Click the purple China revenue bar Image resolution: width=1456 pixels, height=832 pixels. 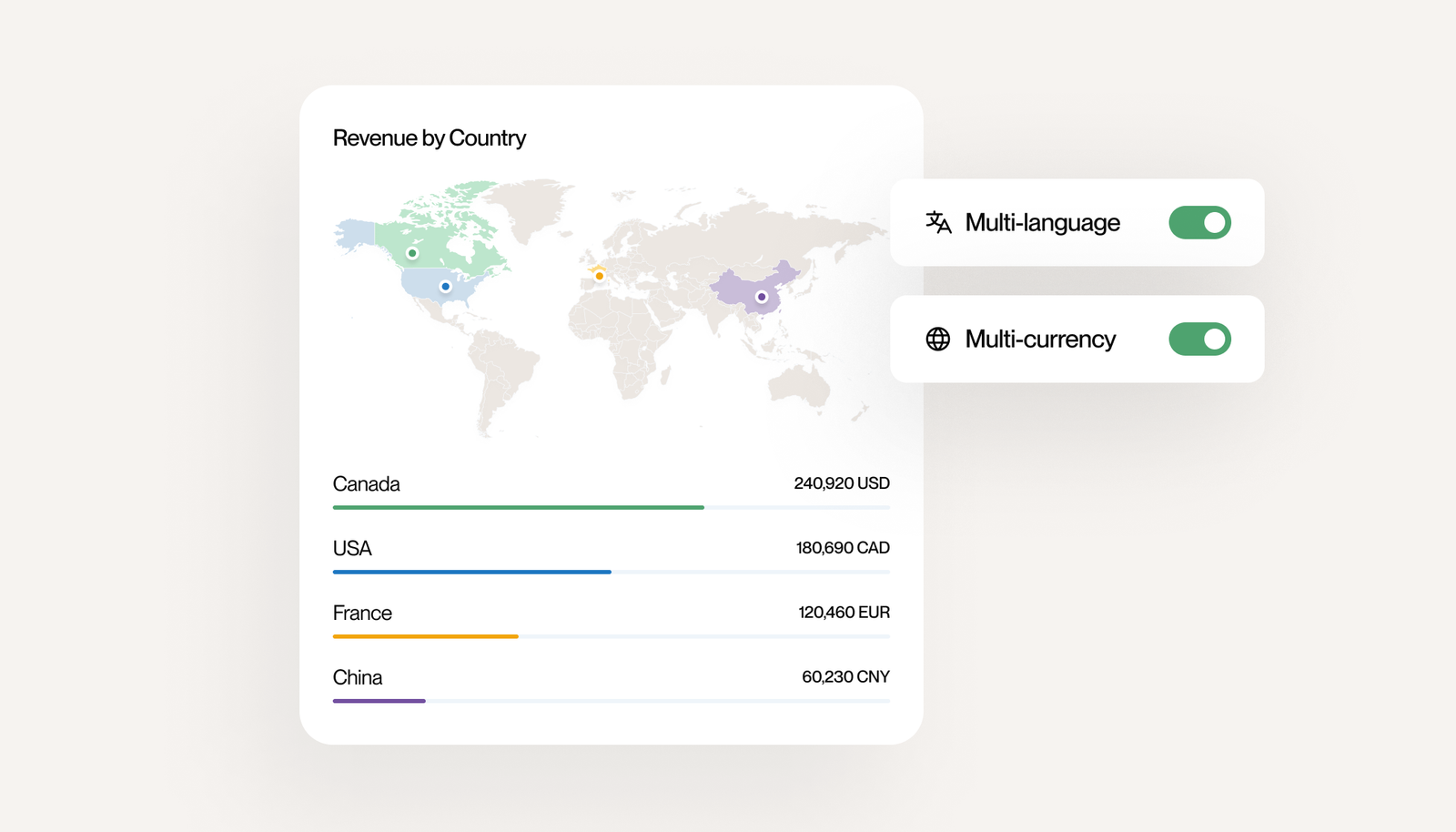click(379, 701)
